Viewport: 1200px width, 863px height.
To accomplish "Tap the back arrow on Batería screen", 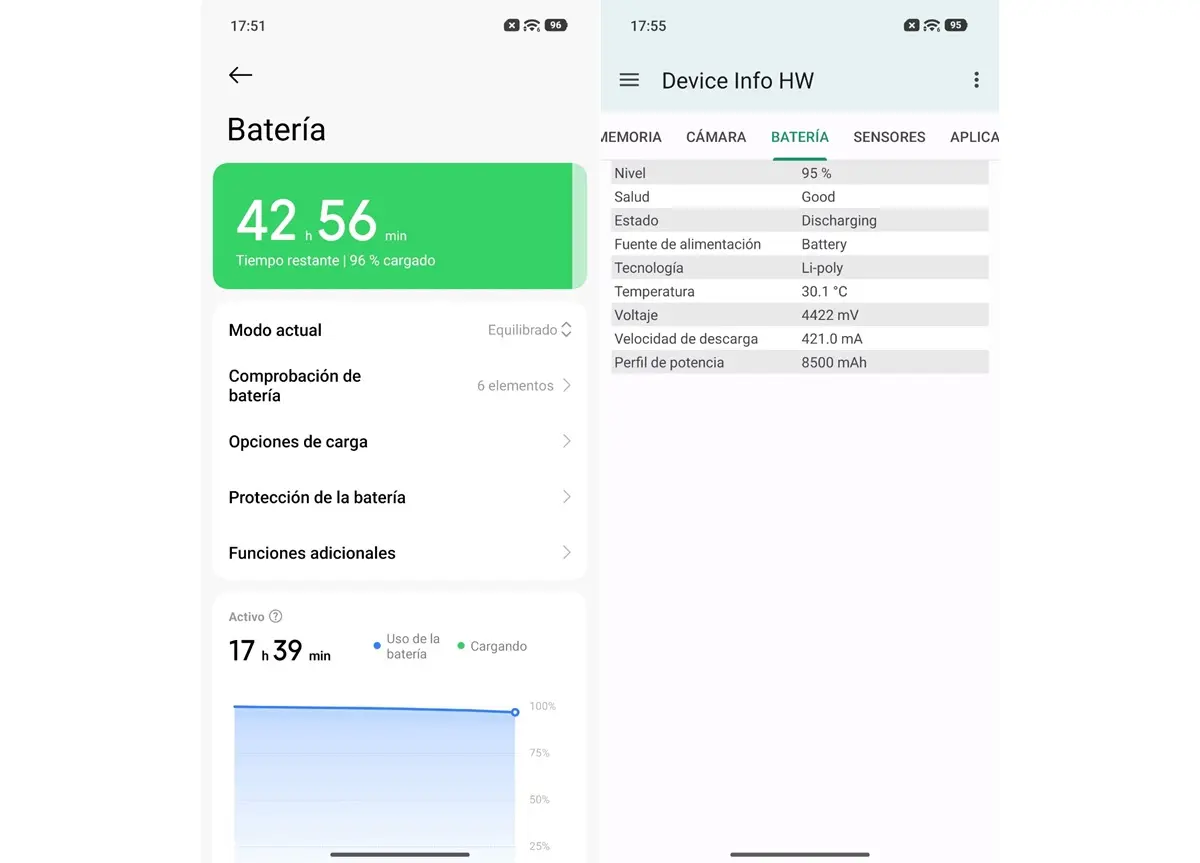I will (x=240, y=75).
